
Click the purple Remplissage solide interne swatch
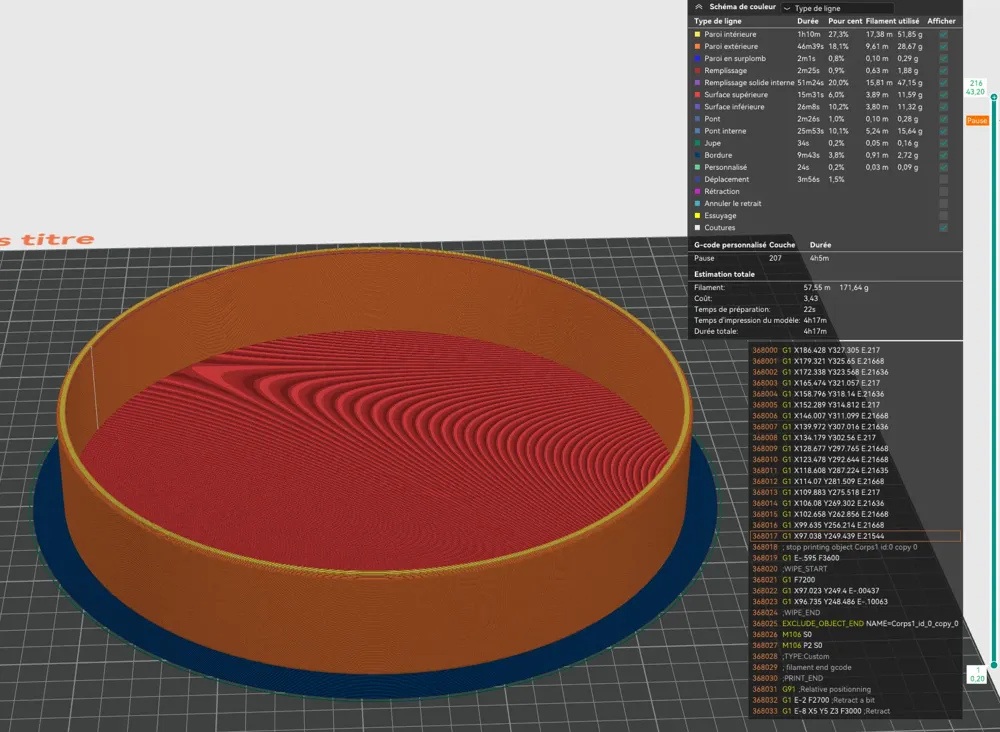pos(697,83)
